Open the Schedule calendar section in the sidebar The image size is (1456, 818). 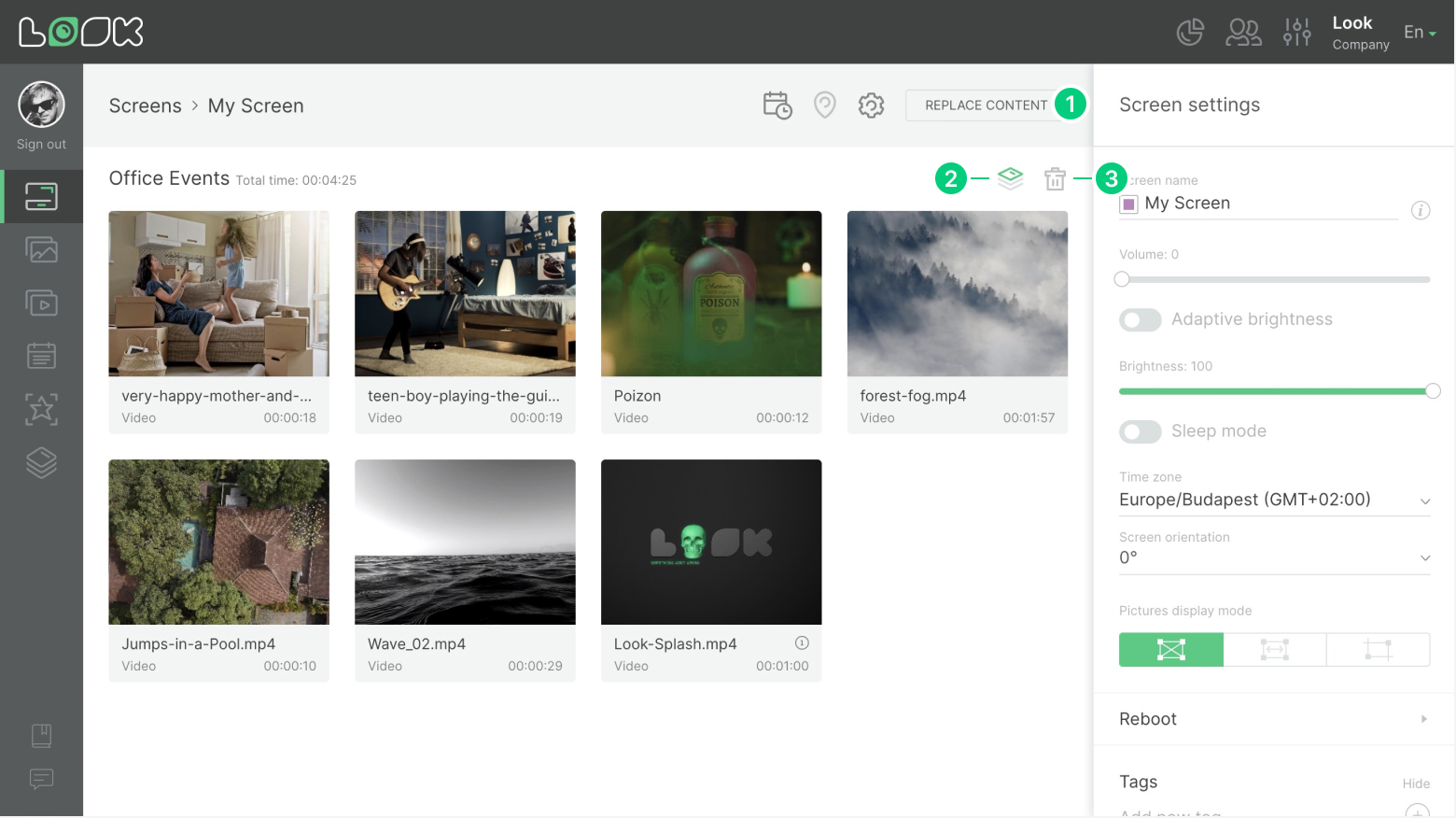point(41,355)
